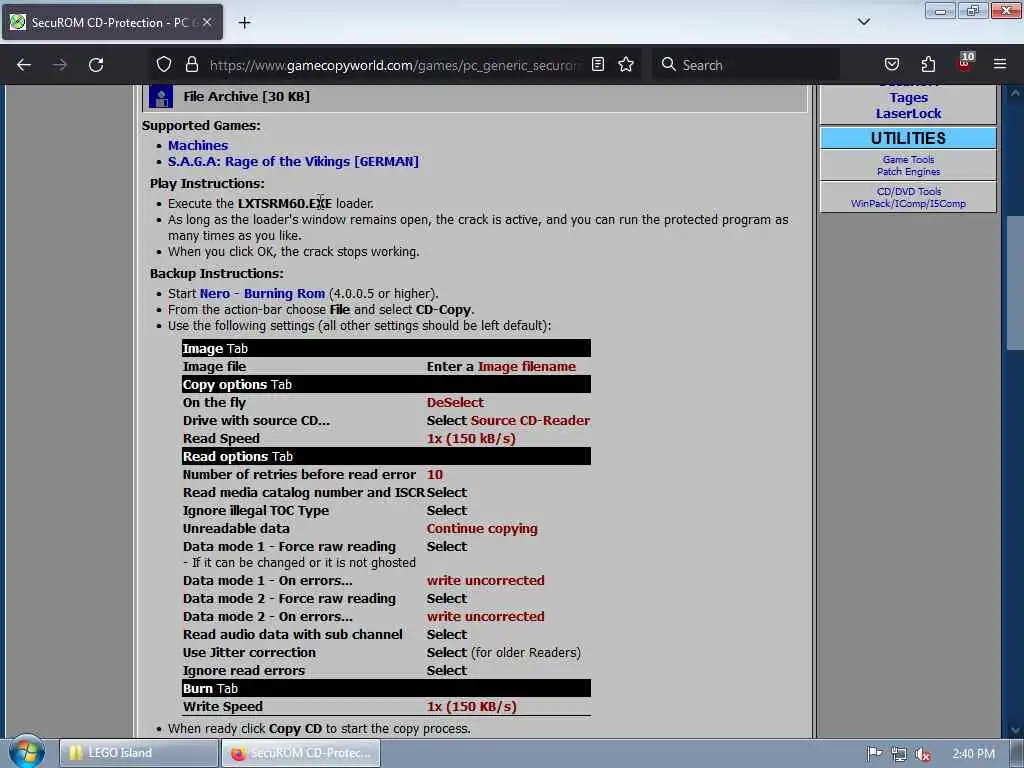Click Write Speed '1x (150 KB/s)' value
Image resolution: width=1024 pixels, height=768 pixels.
(x=472, y=707)
